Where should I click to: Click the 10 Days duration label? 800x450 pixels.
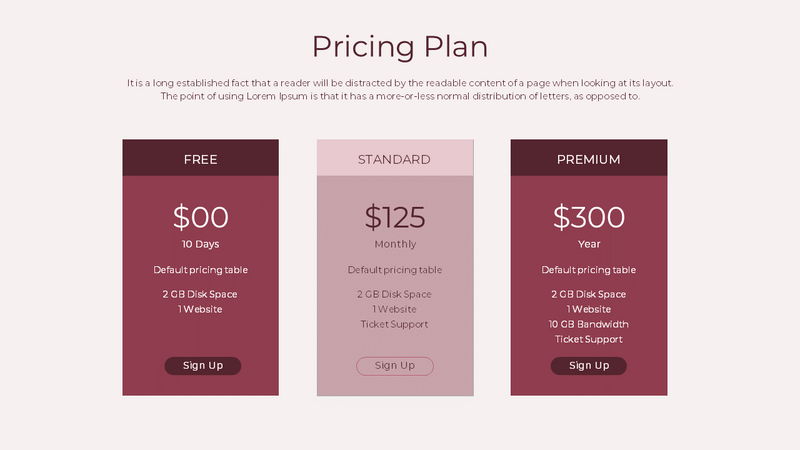[x=201, y=244]
